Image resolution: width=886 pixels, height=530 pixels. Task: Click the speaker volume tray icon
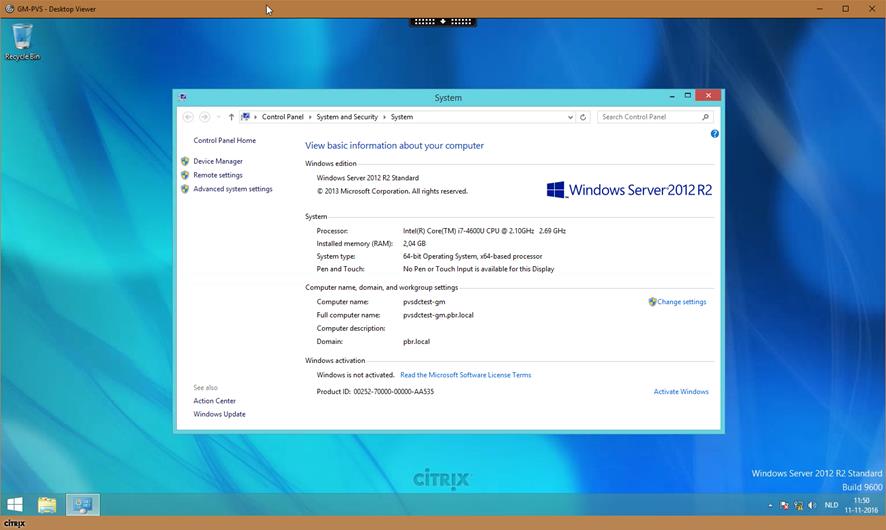point(812,505)
